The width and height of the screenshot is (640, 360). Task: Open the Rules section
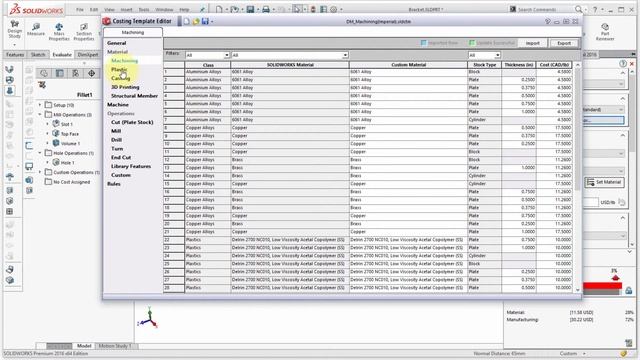click(114, 184)
